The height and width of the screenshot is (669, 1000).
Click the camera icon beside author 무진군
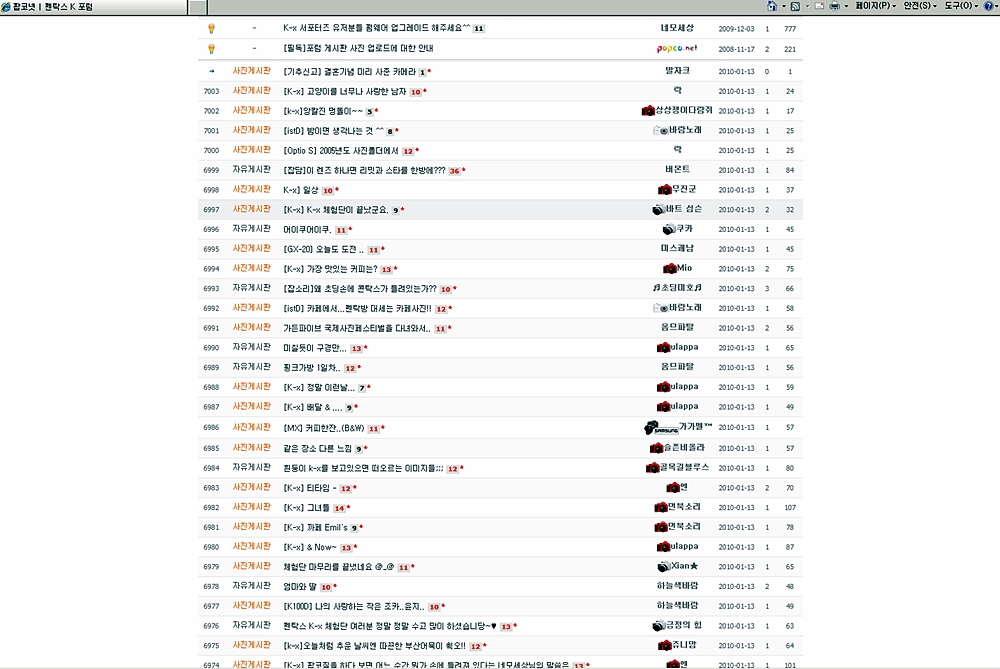pyautogui.click(x=664, y=189)
